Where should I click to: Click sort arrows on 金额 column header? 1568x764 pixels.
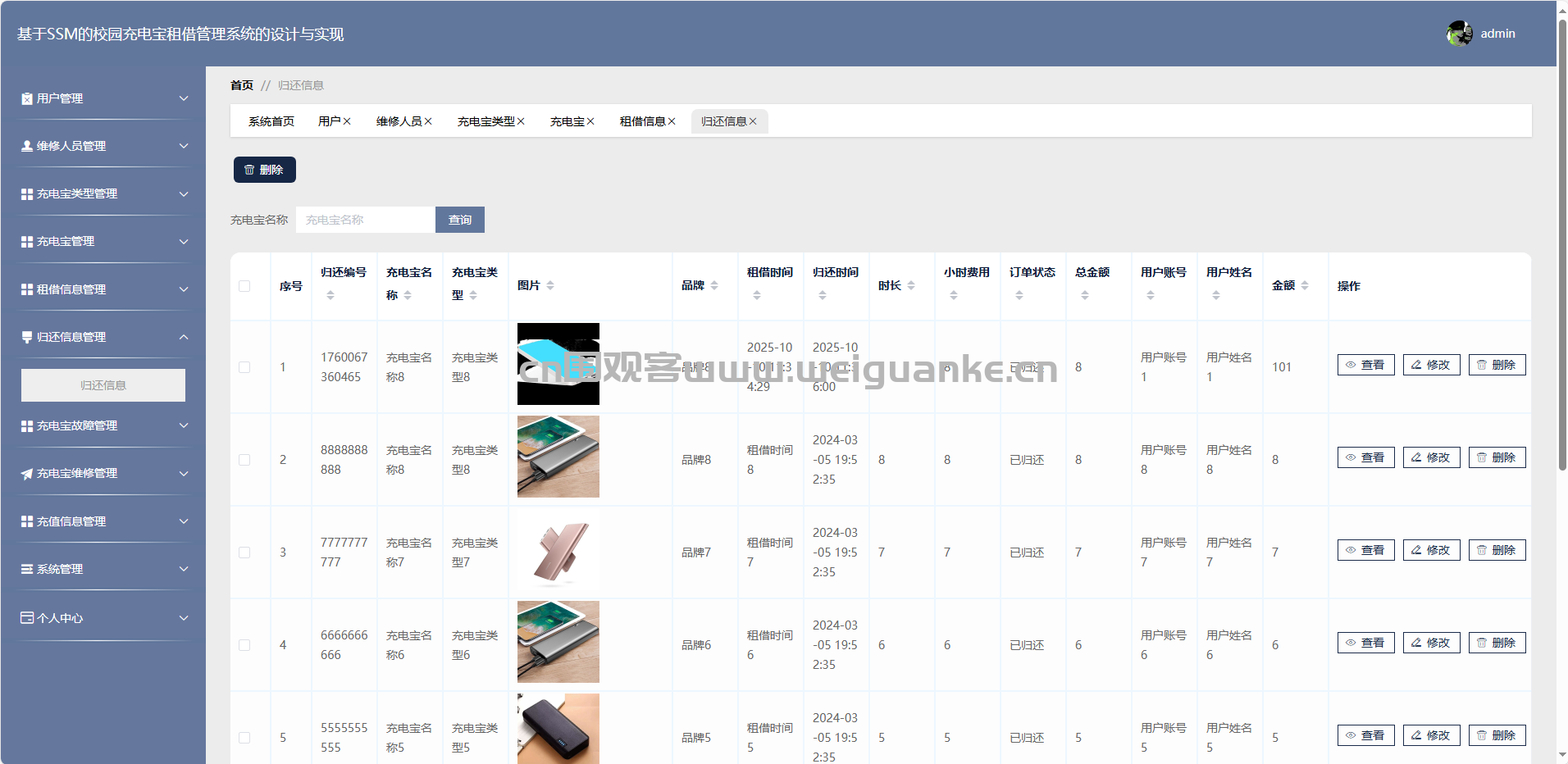(1305, 285)
